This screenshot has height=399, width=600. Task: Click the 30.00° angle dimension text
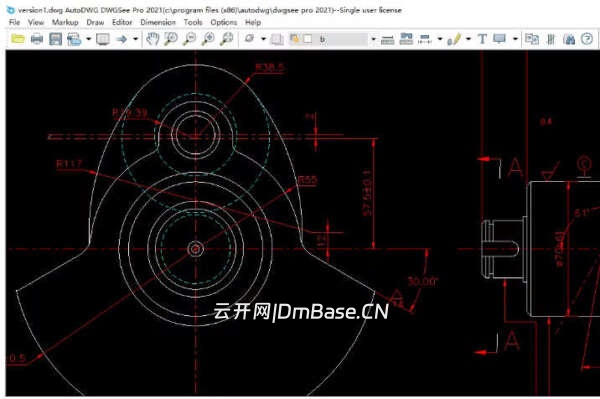[x=422, y=282]
